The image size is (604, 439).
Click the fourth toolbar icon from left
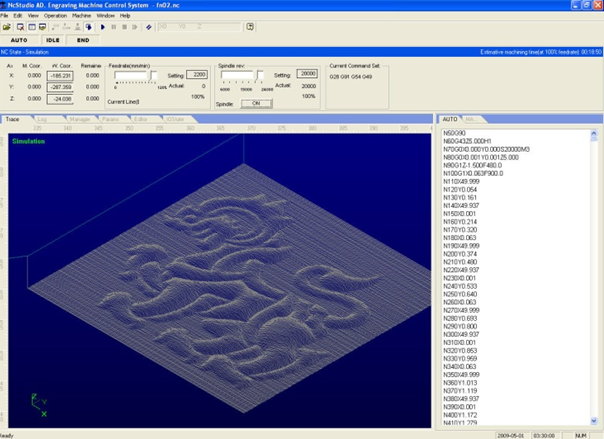(x=42, y=27)
